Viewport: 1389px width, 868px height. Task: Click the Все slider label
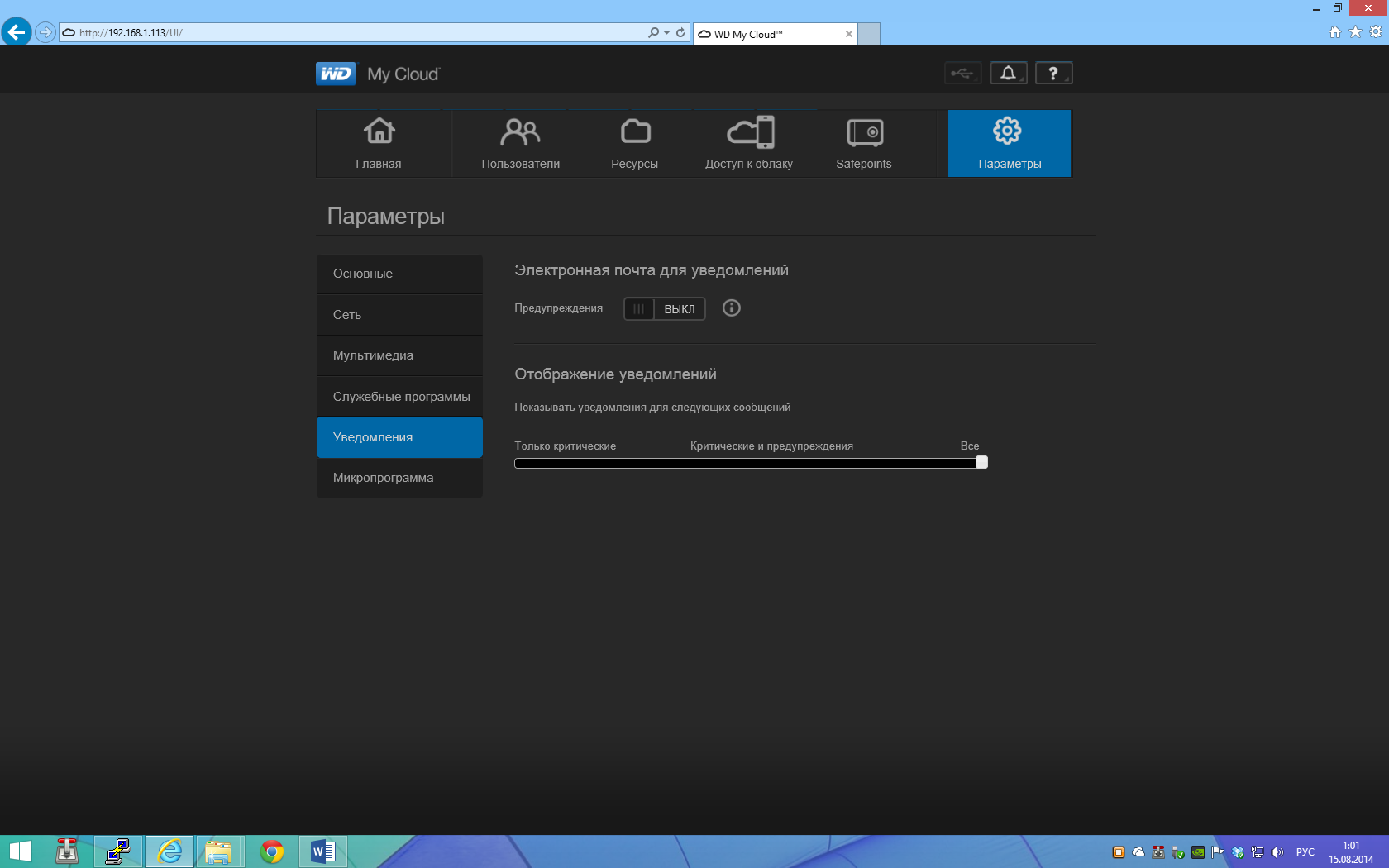[x=970, y=446]
